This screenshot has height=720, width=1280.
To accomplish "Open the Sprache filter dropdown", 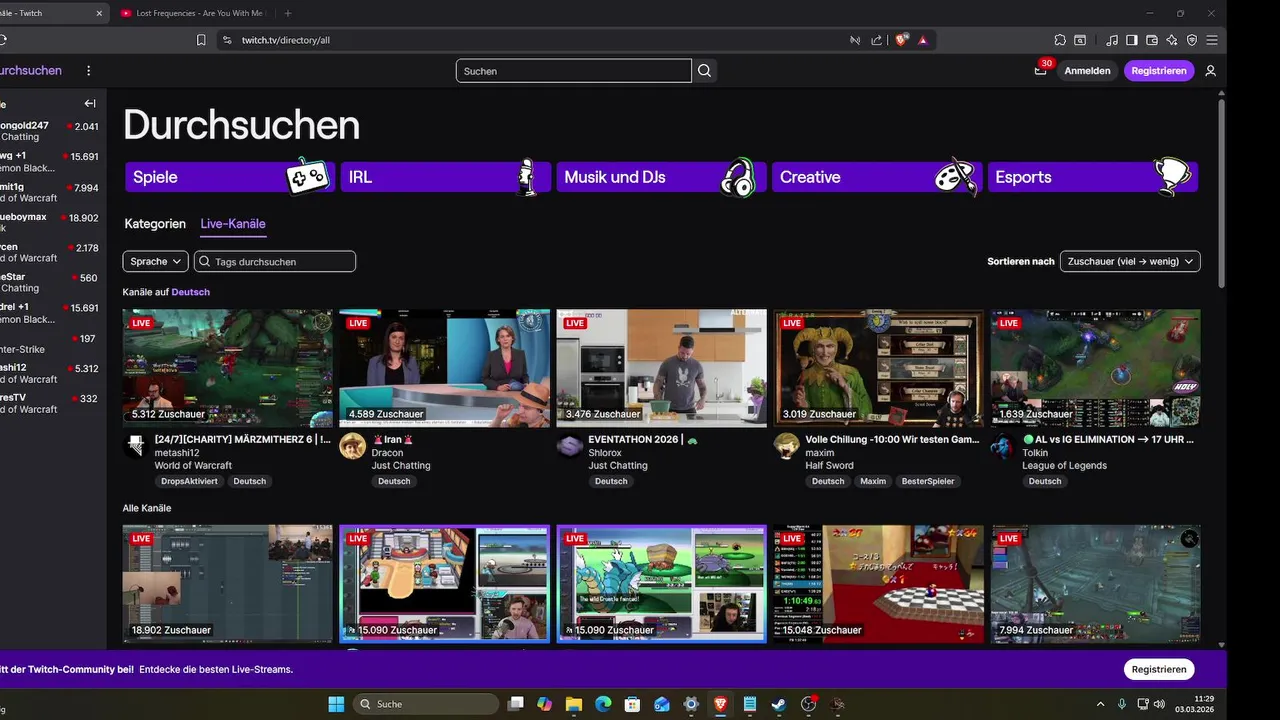I will pyautogui.click(x=155, y=261).
